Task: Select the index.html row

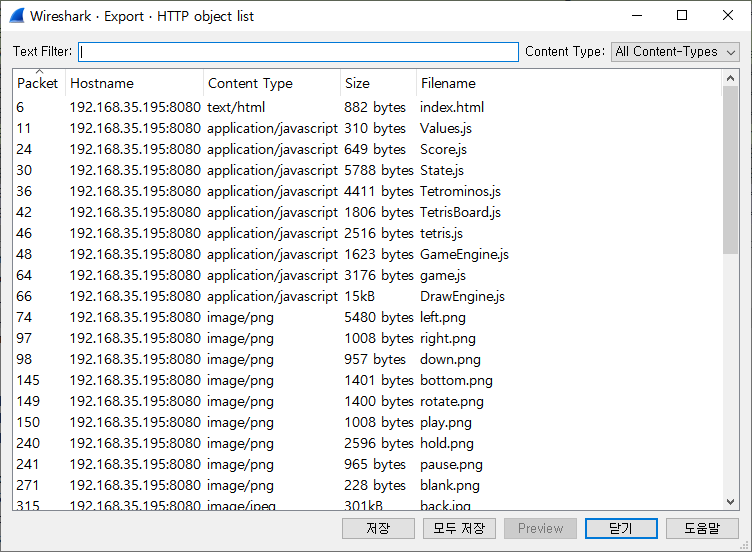Action: pos(367,107)
